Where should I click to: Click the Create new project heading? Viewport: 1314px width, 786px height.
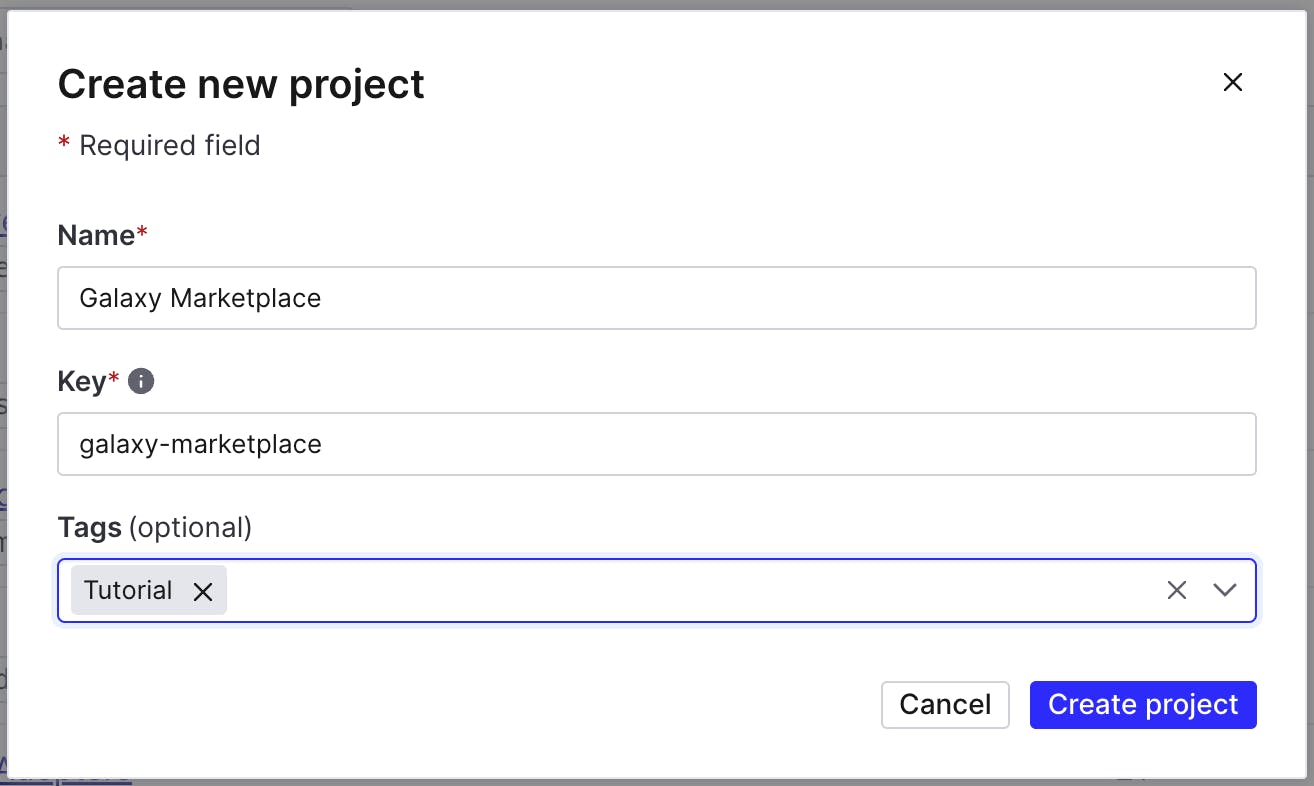point(241,84)
